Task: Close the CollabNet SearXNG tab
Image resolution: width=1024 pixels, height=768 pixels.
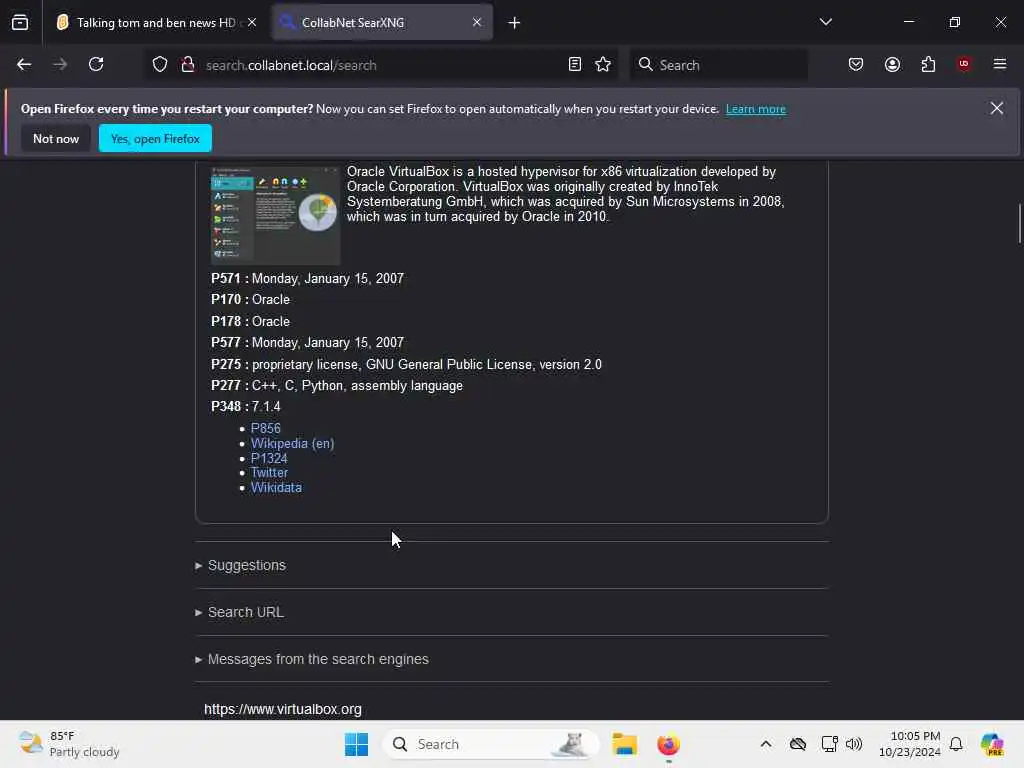Action: pyautogui.click(x=477, y=22)
